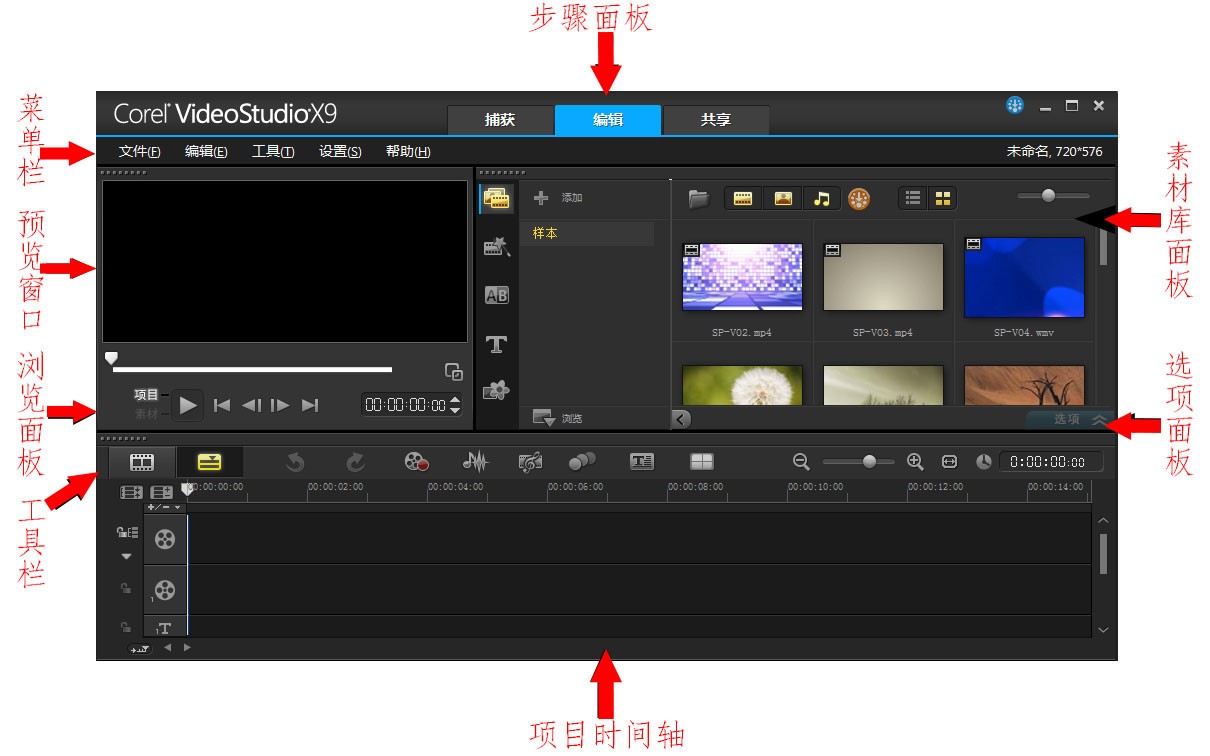Screen dimensions: 1210x756
Task: Open the 设置 (Settings) menu
Action: click(340, 151)
